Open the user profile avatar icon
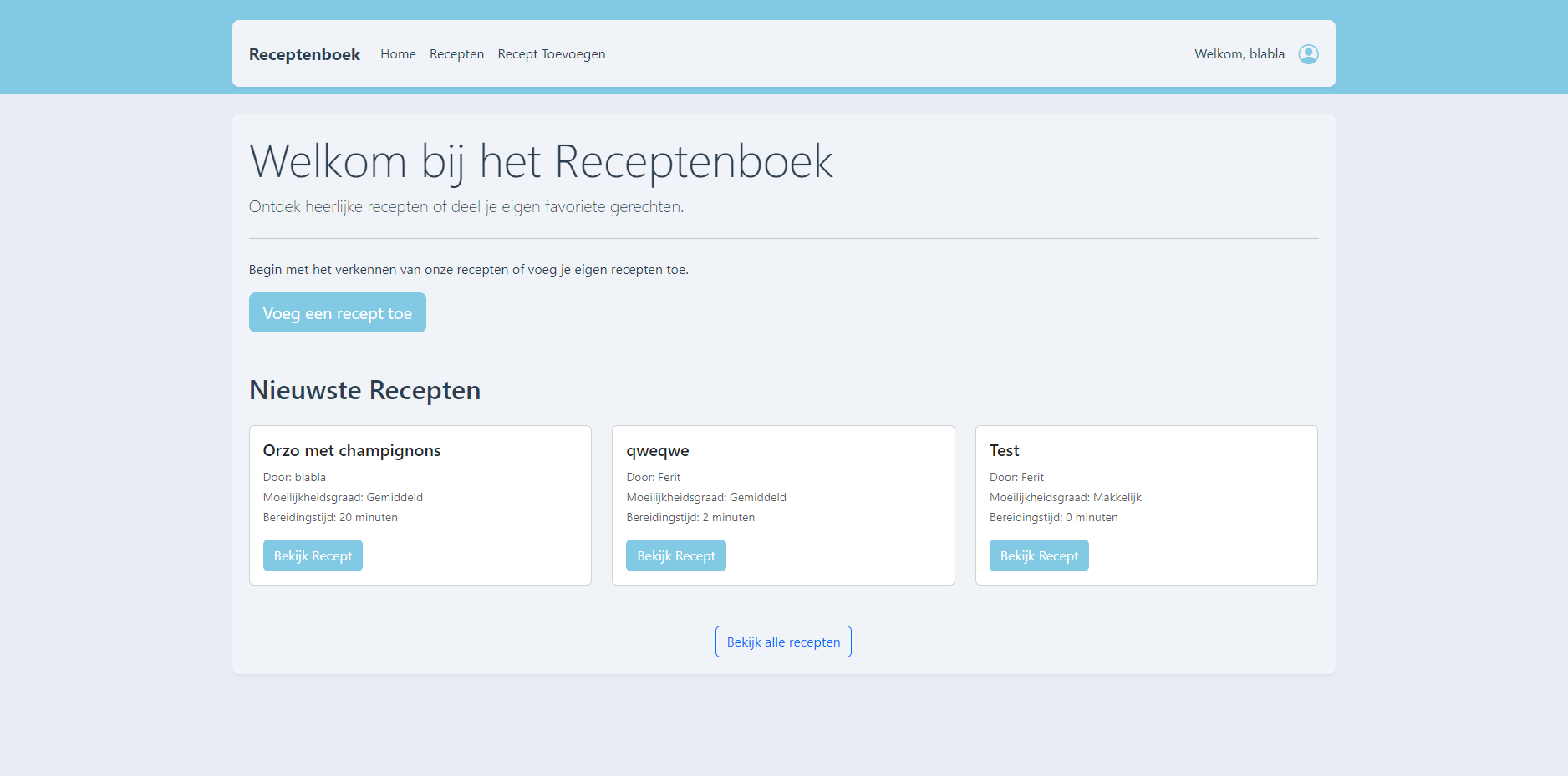The width and height of the screenshot is (1568, 776). [x=1308, y=54]
